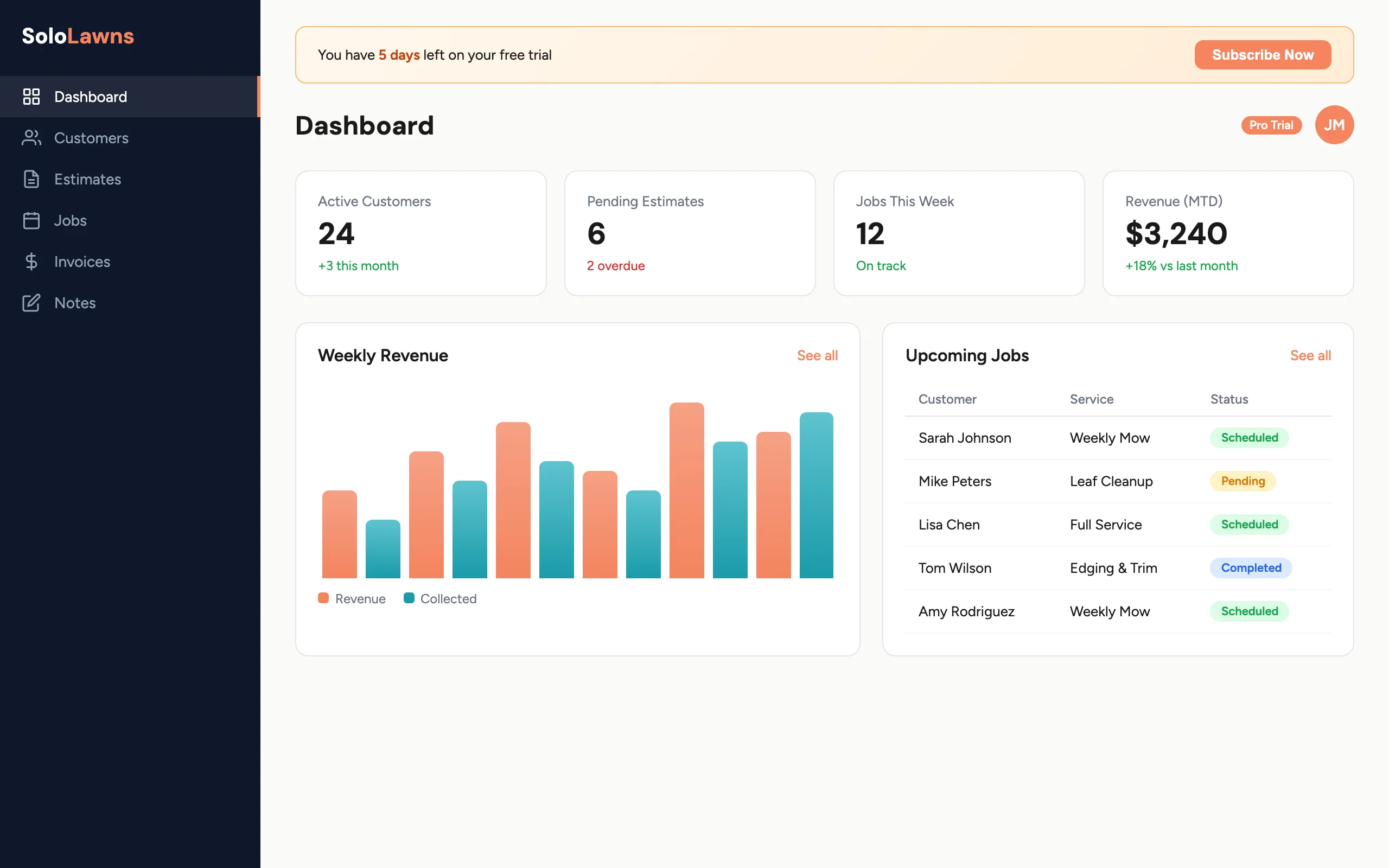Select Estimates in the sidebar menu
The image size is (1389, 868).
click(x=87, y=179)
